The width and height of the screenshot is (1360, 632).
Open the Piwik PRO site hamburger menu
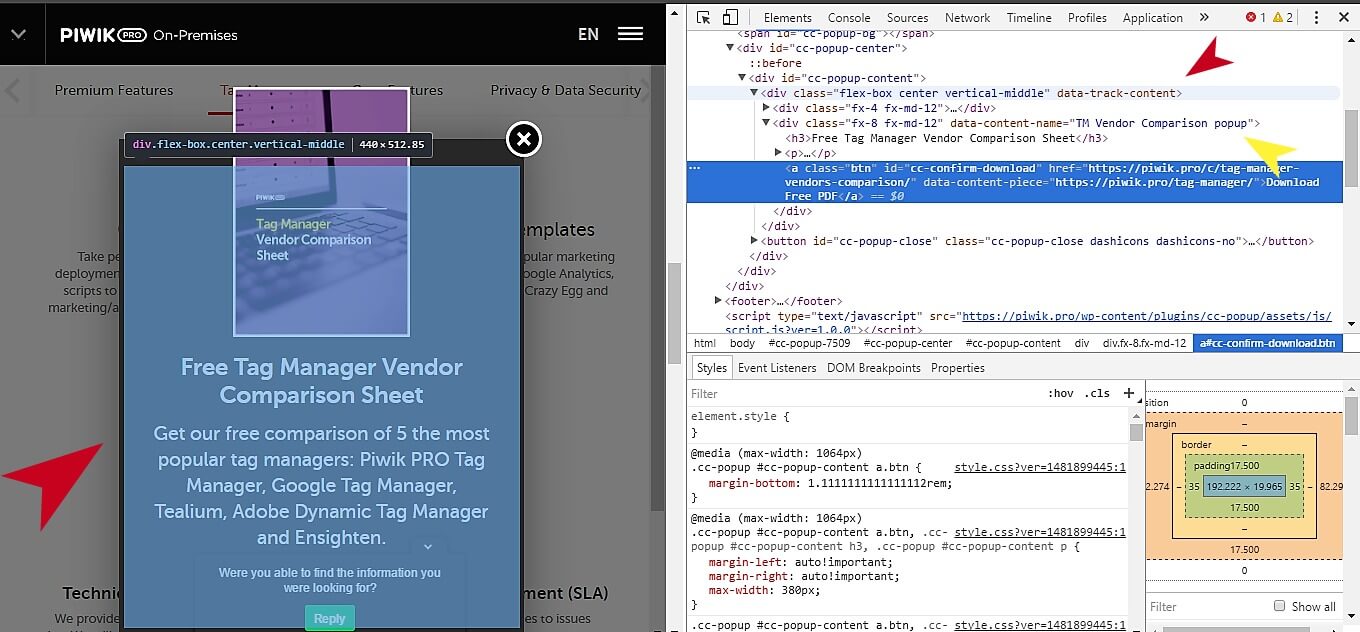pos(630,33)
